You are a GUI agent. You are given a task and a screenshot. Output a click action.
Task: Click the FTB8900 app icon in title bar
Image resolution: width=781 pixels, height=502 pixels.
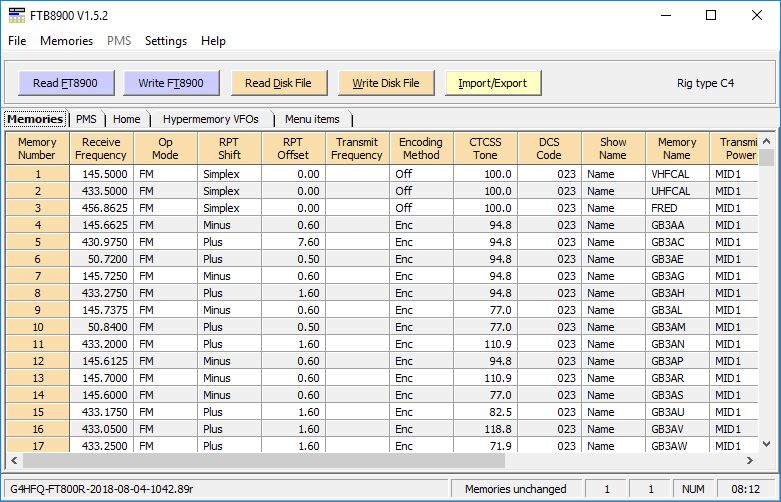tap(17, 15)
